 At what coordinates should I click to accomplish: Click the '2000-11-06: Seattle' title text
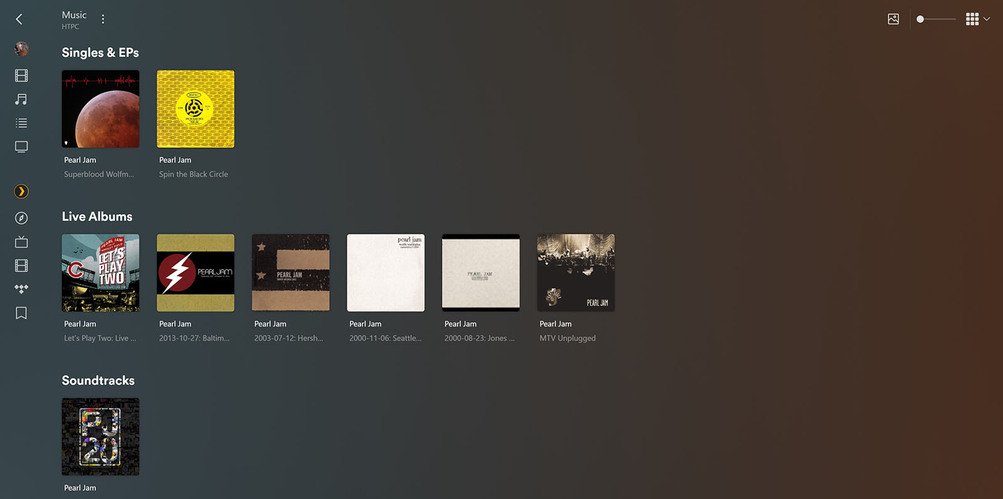(385, 338)
